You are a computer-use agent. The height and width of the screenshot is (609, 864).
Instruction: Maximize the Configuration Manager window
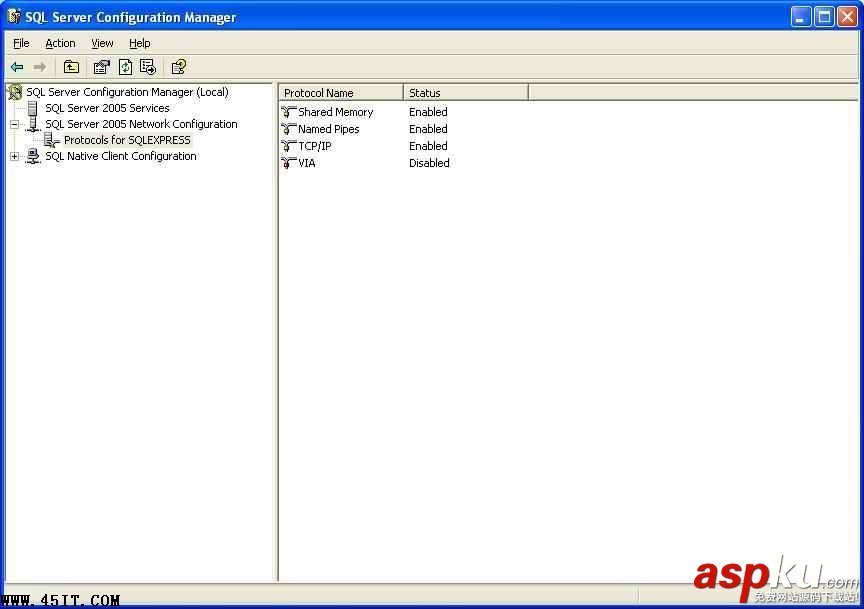click(x=824, y=17)
